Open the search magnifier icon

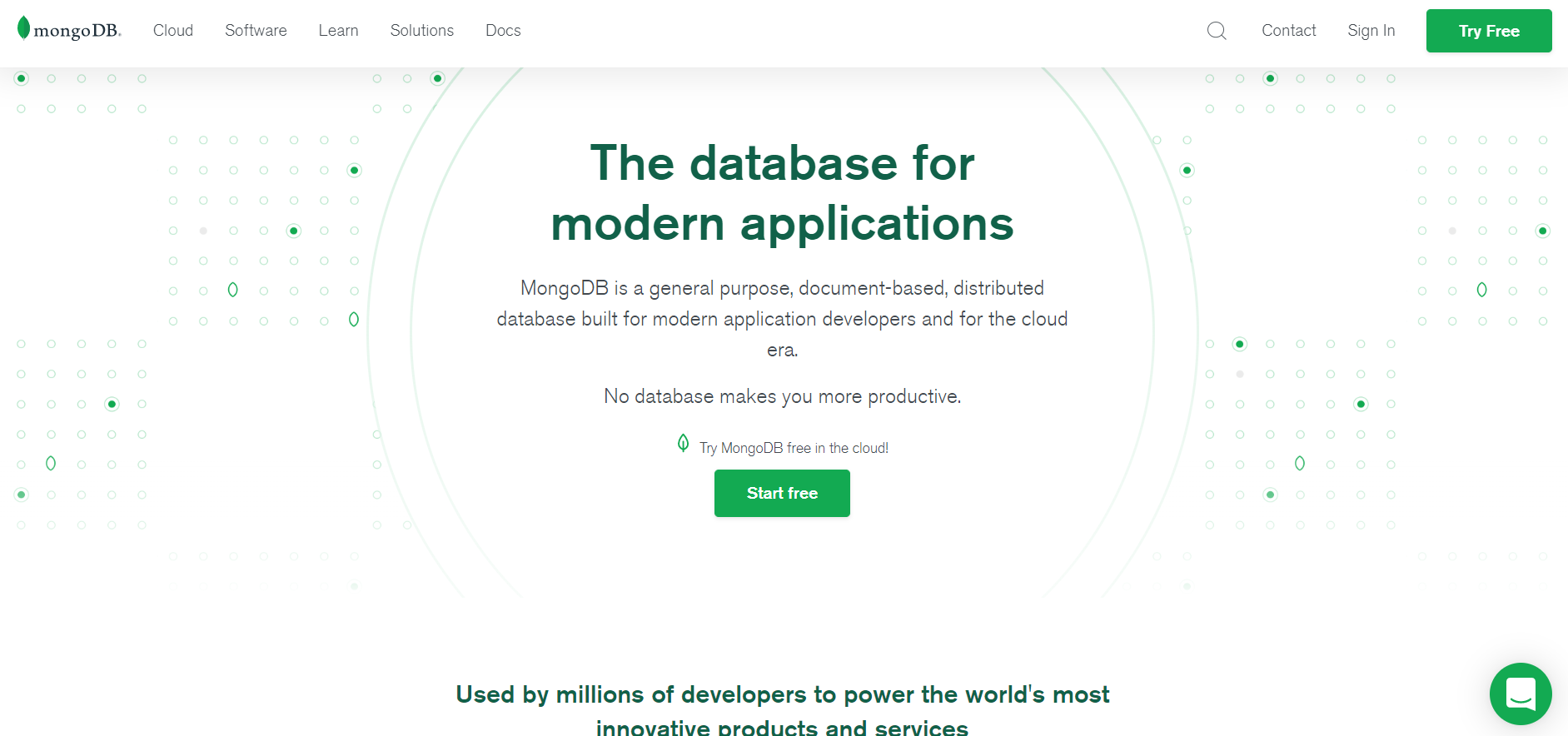pos(1217,31)
